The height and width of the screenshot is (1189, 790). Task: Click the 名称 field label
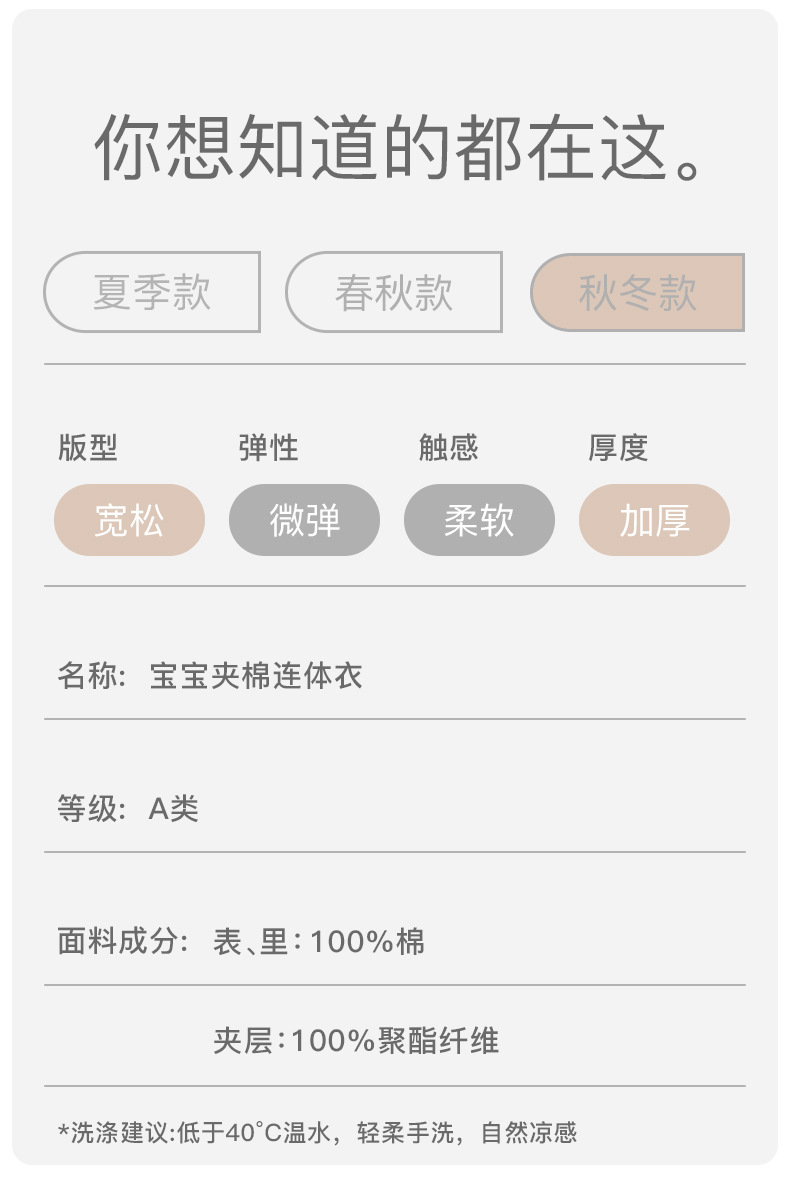(x=90, y=676)
